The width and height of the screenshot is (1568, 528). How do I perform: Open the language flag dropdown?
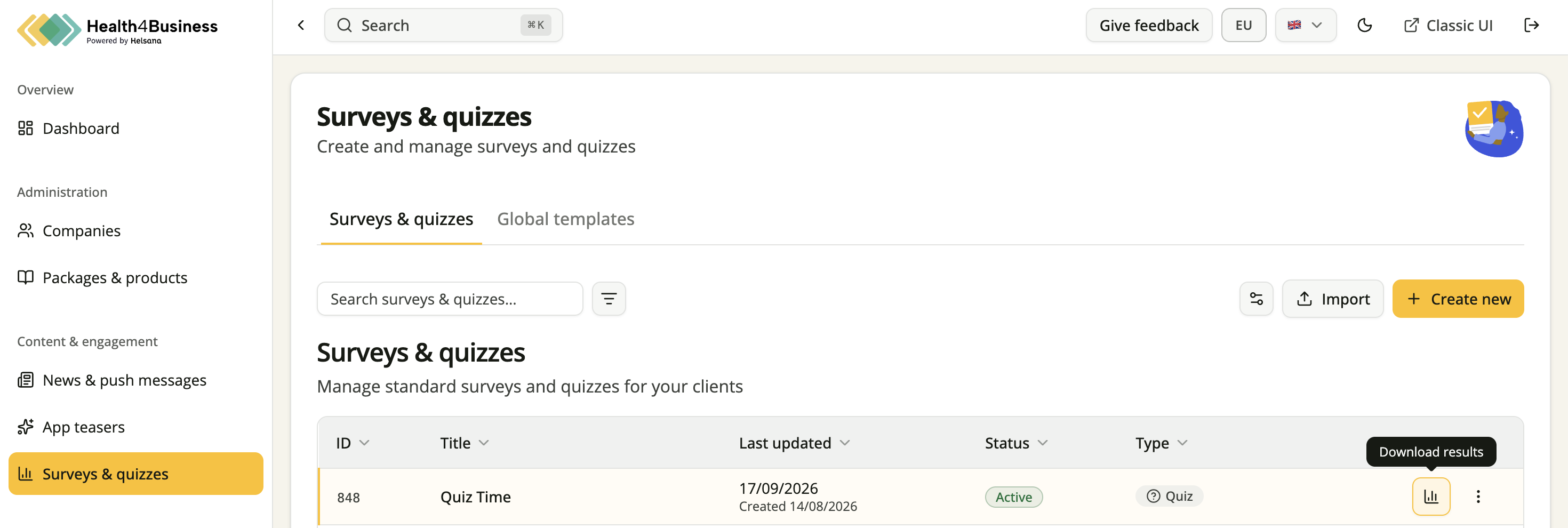click(1306, 25)
